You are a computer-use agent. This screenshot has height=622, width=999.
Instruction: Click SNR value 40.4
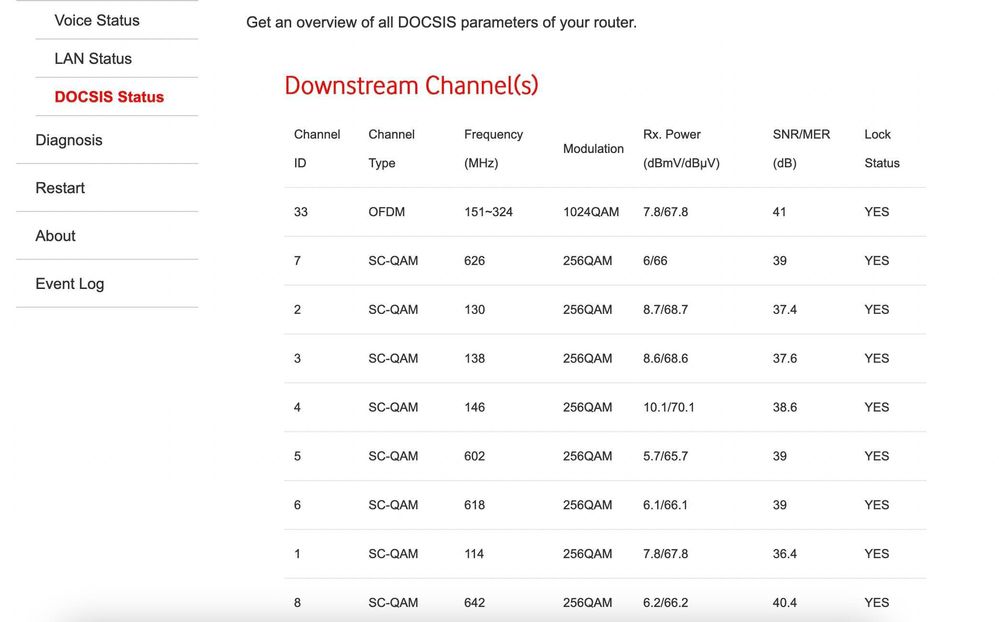click(x=784, y=603)
